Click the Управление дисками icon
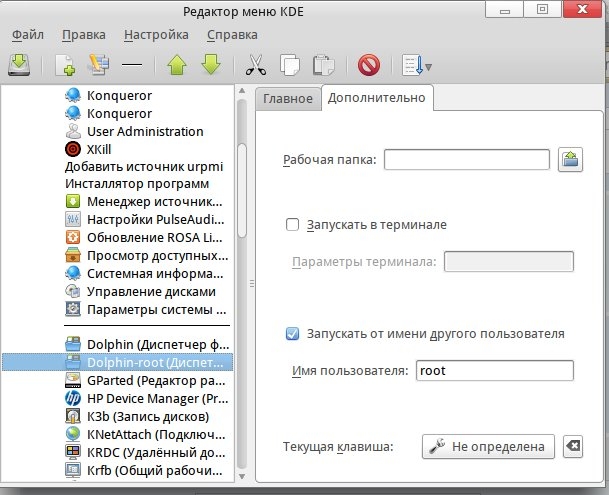The height and width of the screenshot is (495, 609). [73, 291]
